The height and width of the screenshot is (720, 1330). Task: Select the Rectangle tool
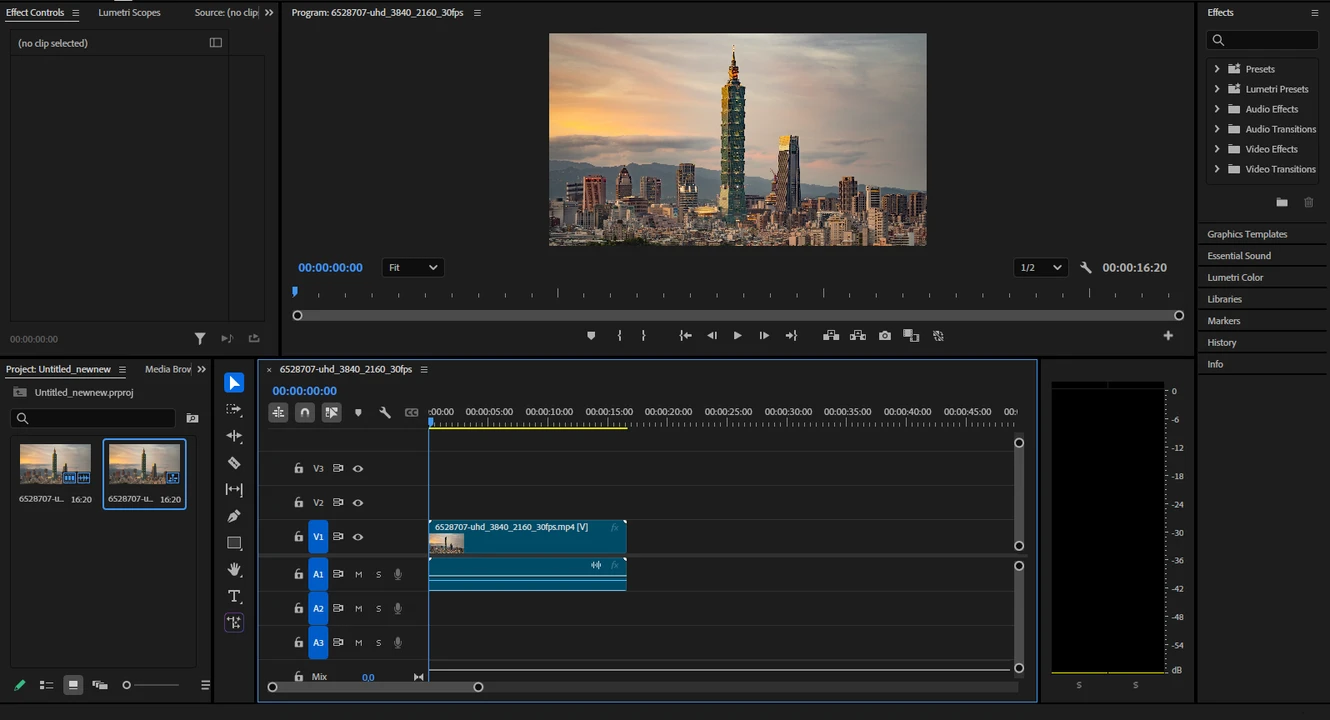point(234,543)
